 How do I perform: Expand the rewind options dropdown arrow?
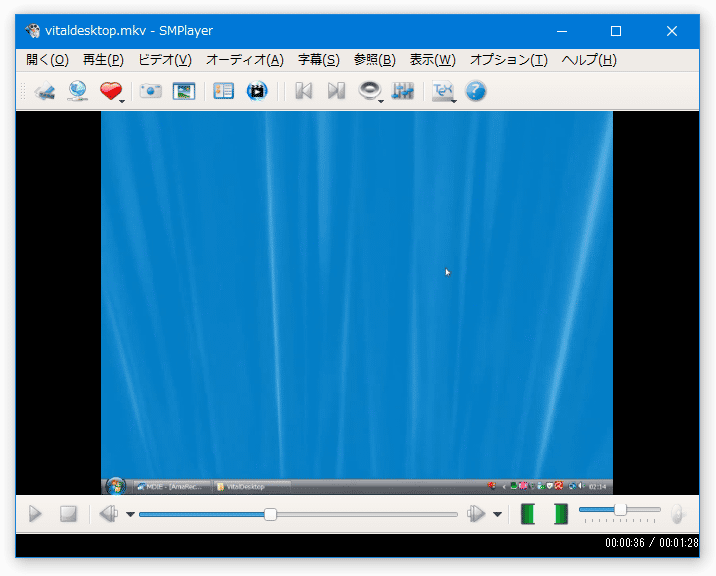click(130, 514)
